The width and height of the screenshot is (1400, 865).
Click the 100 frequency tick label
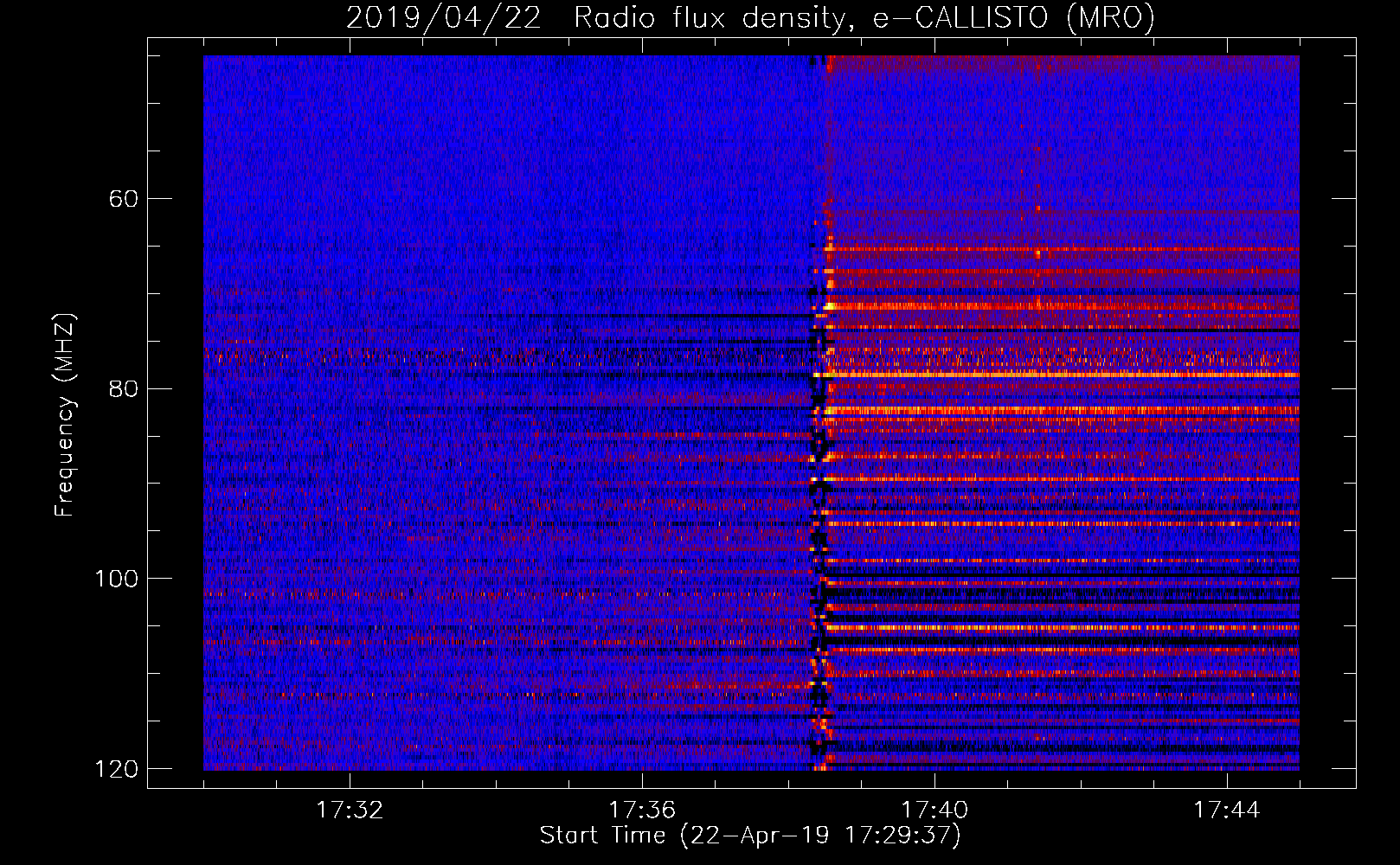coord(116,579)
